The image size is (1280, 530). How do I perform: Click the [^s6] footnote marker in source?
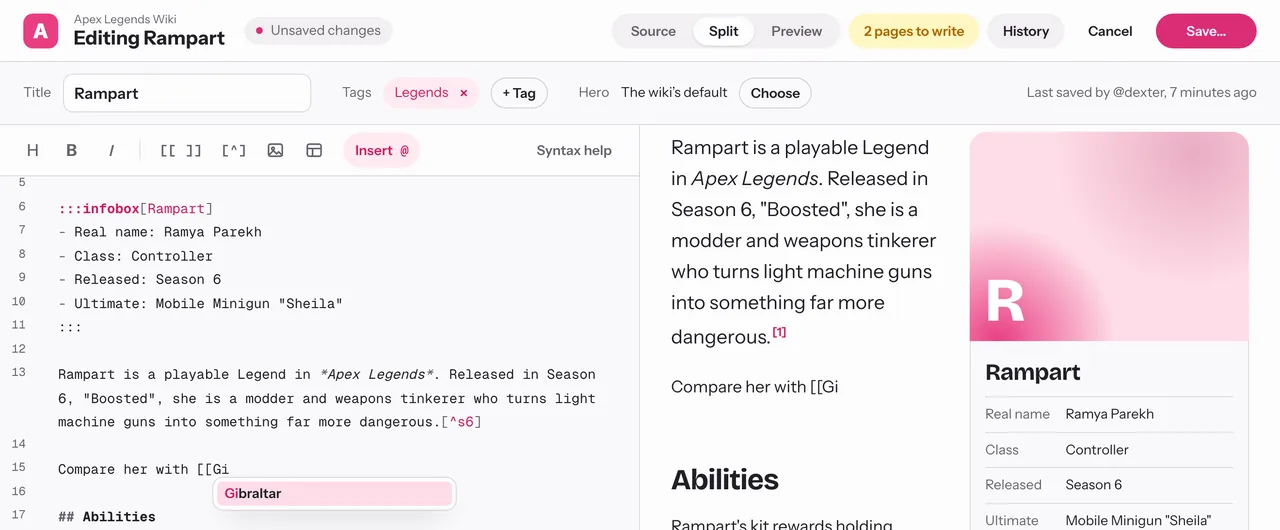(x=461, y=422)
